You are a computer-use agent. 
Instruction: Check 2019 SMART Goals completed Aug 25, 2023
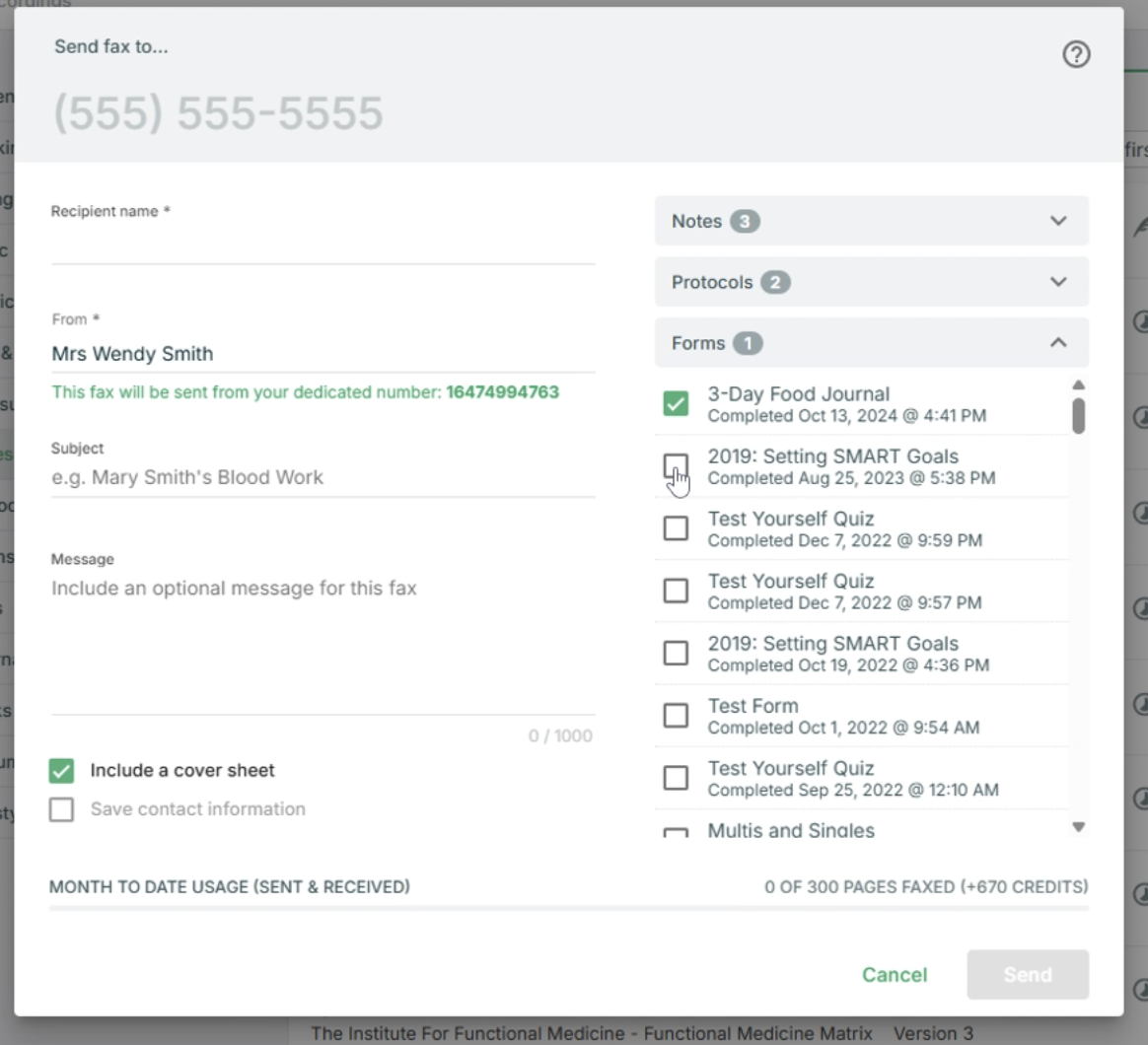(676, 465)
